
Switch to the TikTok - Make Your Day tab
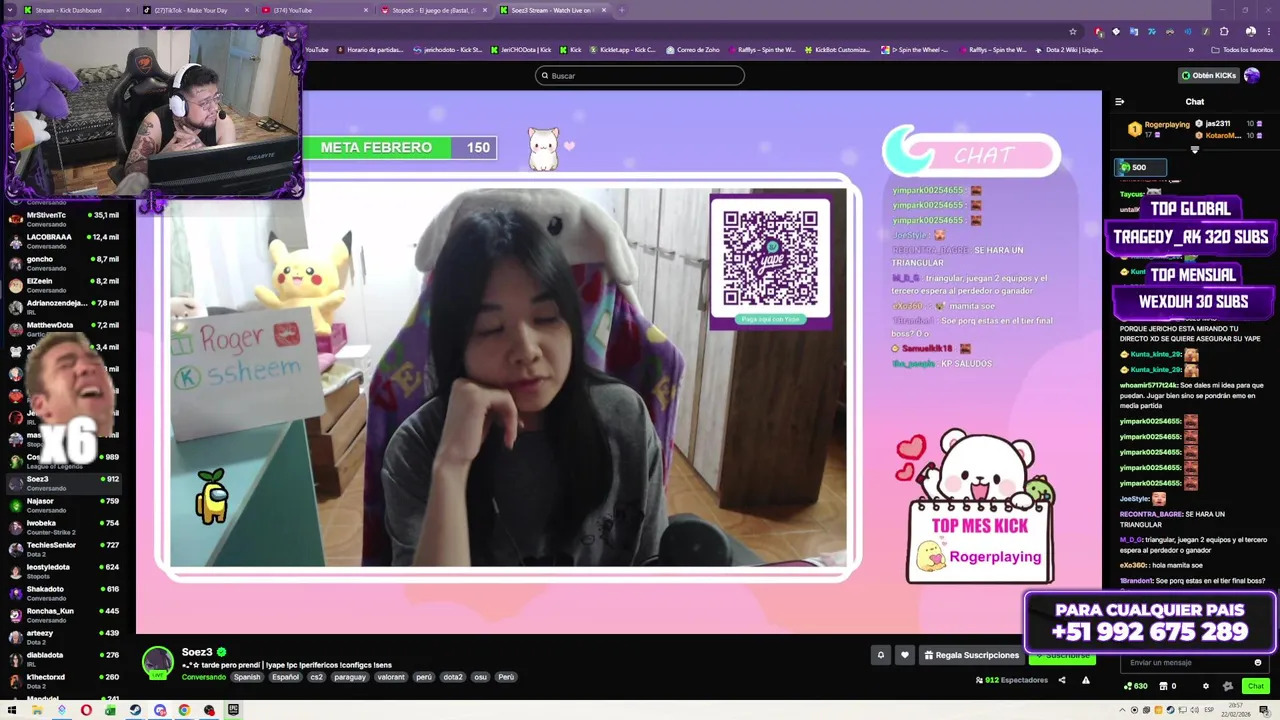pyautogui.click(x=195, y=10)
